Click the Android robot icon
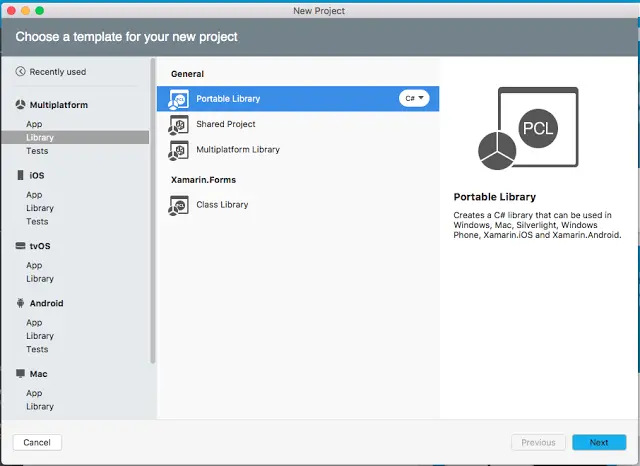This screenshot has width=640, height=466. (20, 303)
